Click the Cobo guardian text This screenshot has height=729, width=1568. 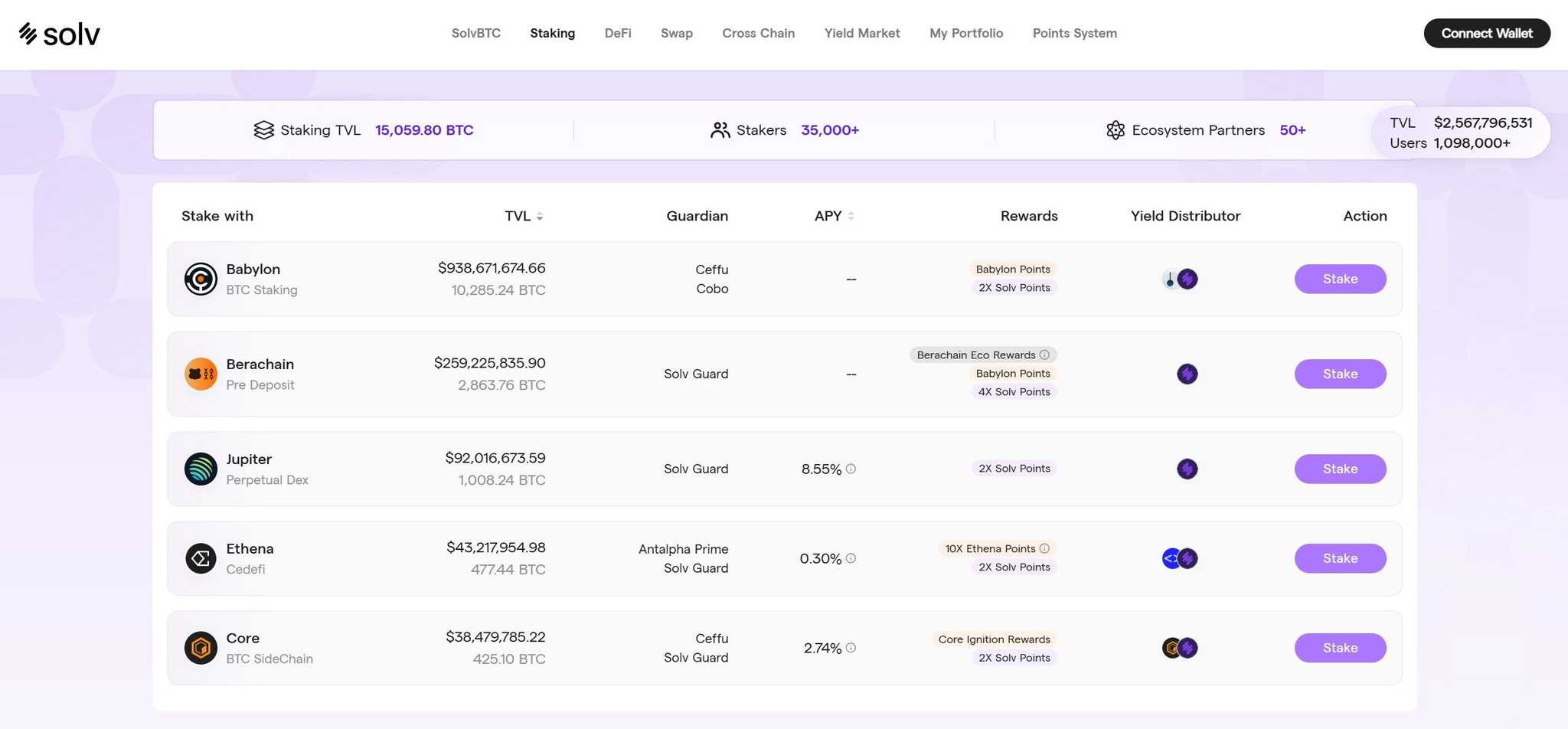tap(712, 289)
